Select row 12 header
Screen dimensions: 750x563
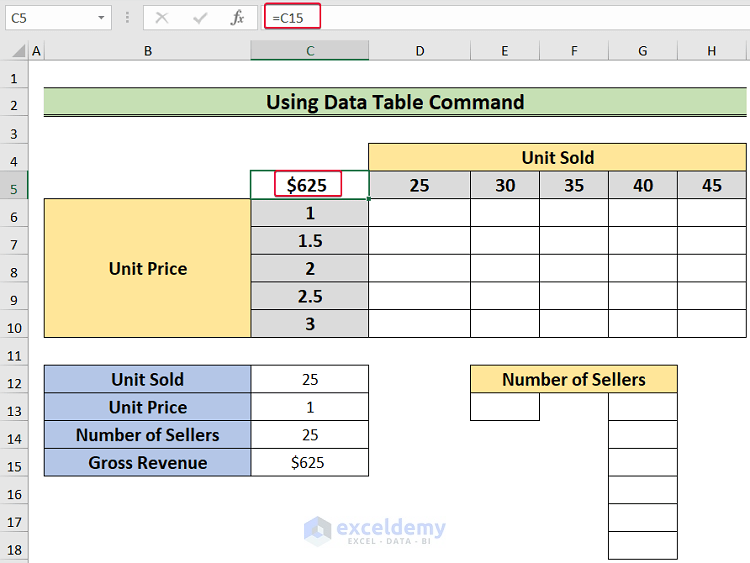[x=14, y=380]
